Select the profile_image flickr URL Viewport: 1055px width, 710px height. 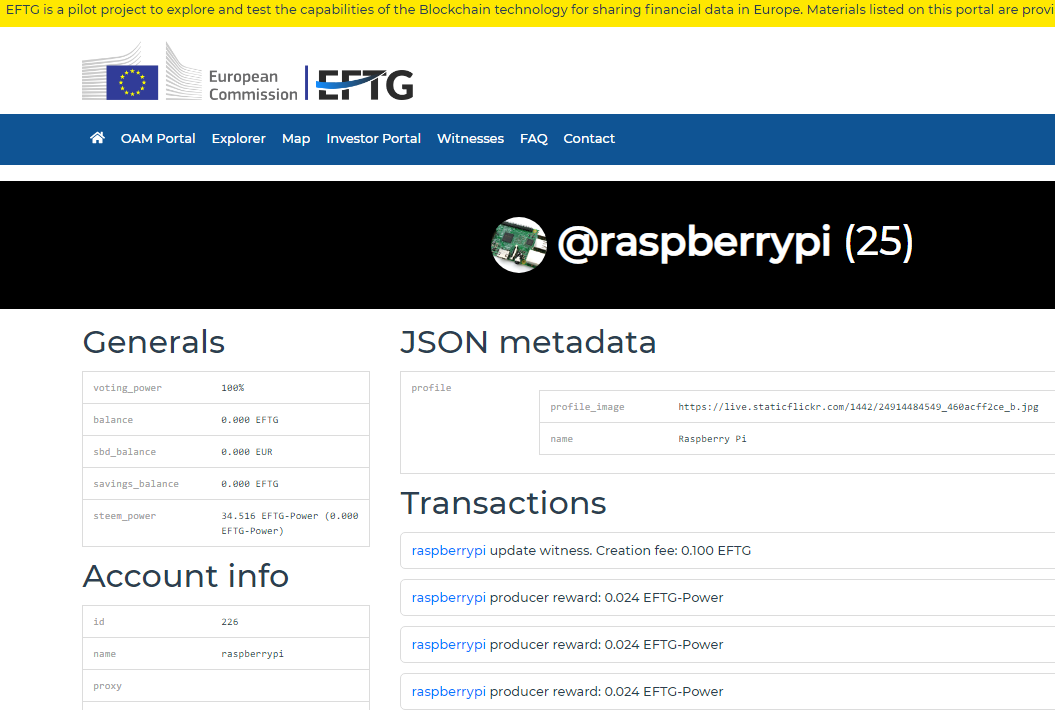point(859,406)
